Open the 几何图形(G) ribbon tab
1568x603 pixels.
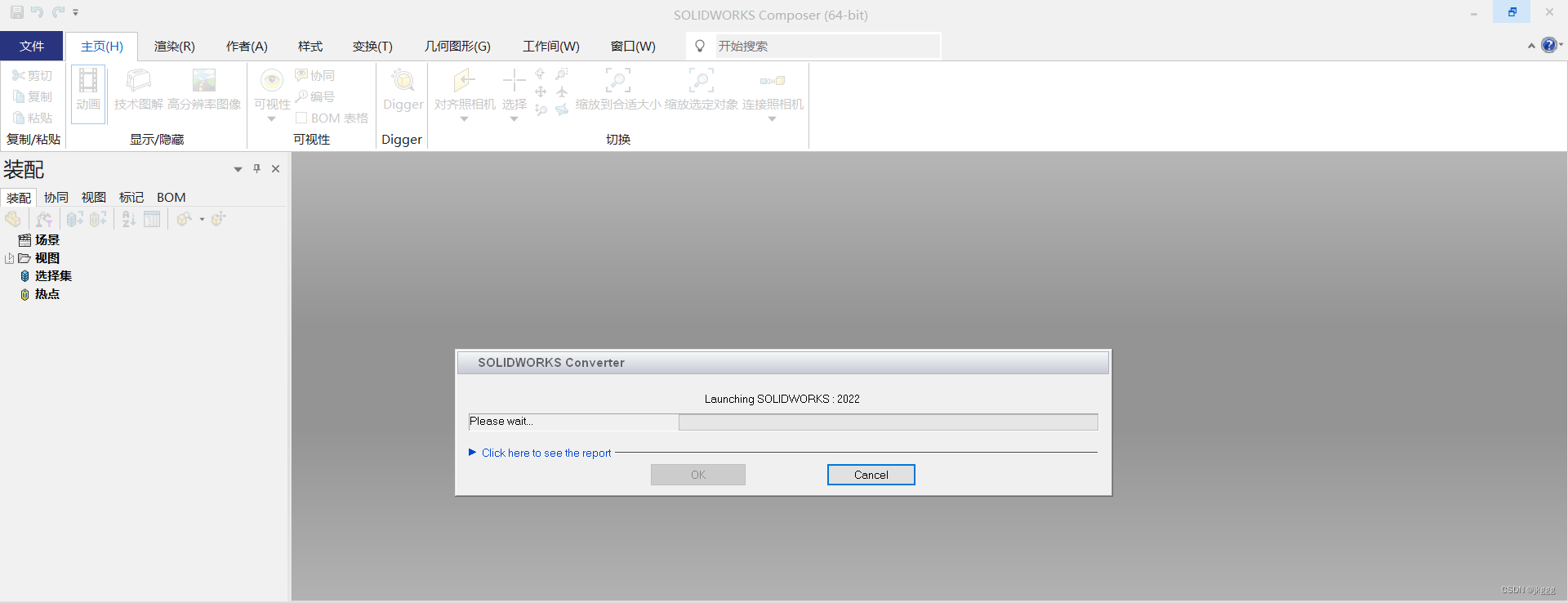click(x=457, y=46)
